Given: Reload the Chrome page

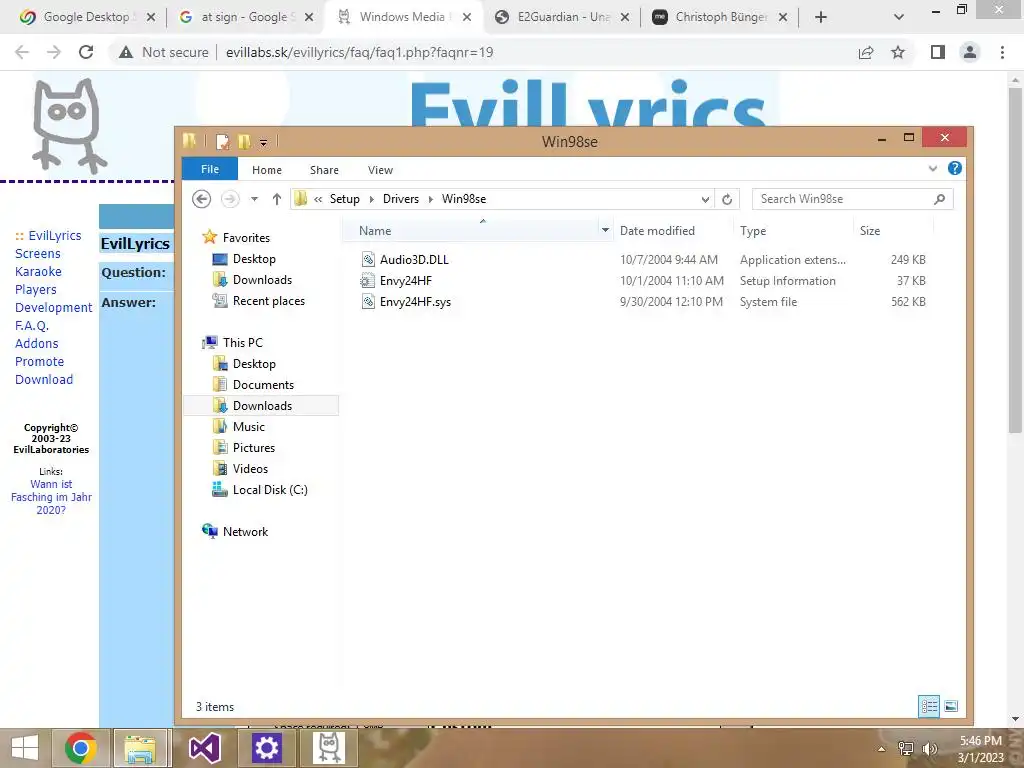Looking at the screenshot, I should tap(86, 52).
